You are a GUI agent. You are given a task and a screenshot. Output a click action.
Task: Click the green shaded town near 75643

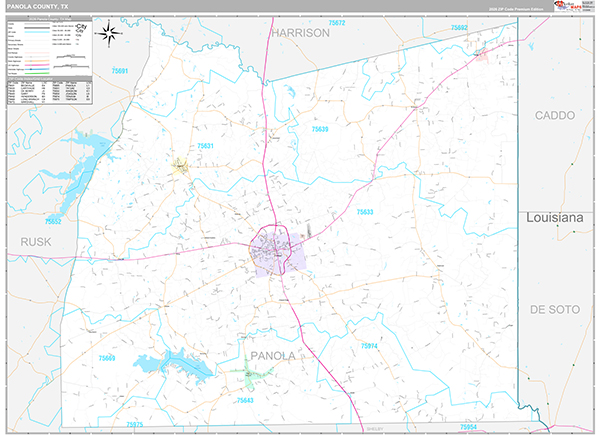click(x=253, y=378)
